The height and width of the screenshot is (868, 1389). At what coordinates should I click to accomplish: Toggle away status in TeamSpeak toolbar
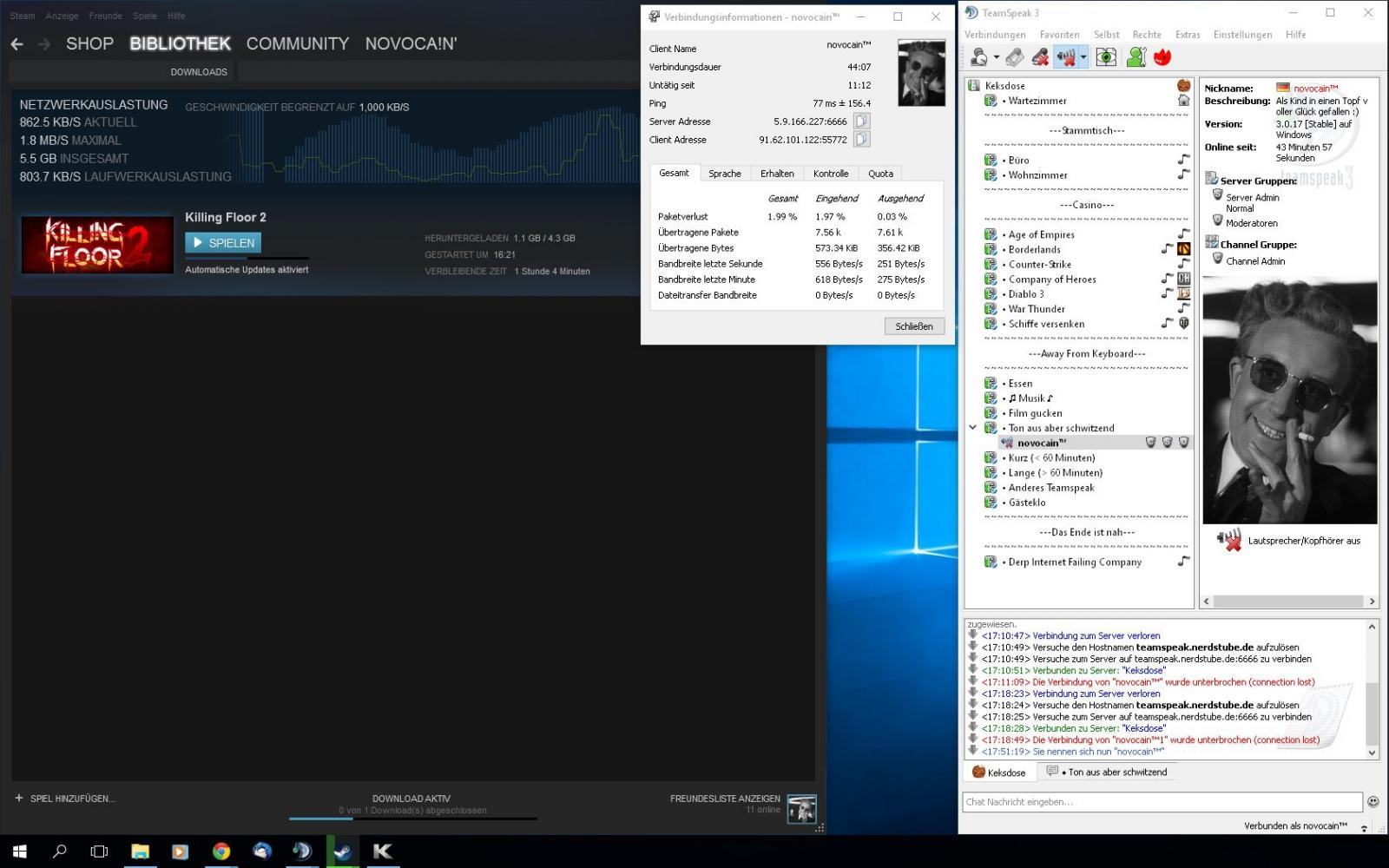(979, 57)
